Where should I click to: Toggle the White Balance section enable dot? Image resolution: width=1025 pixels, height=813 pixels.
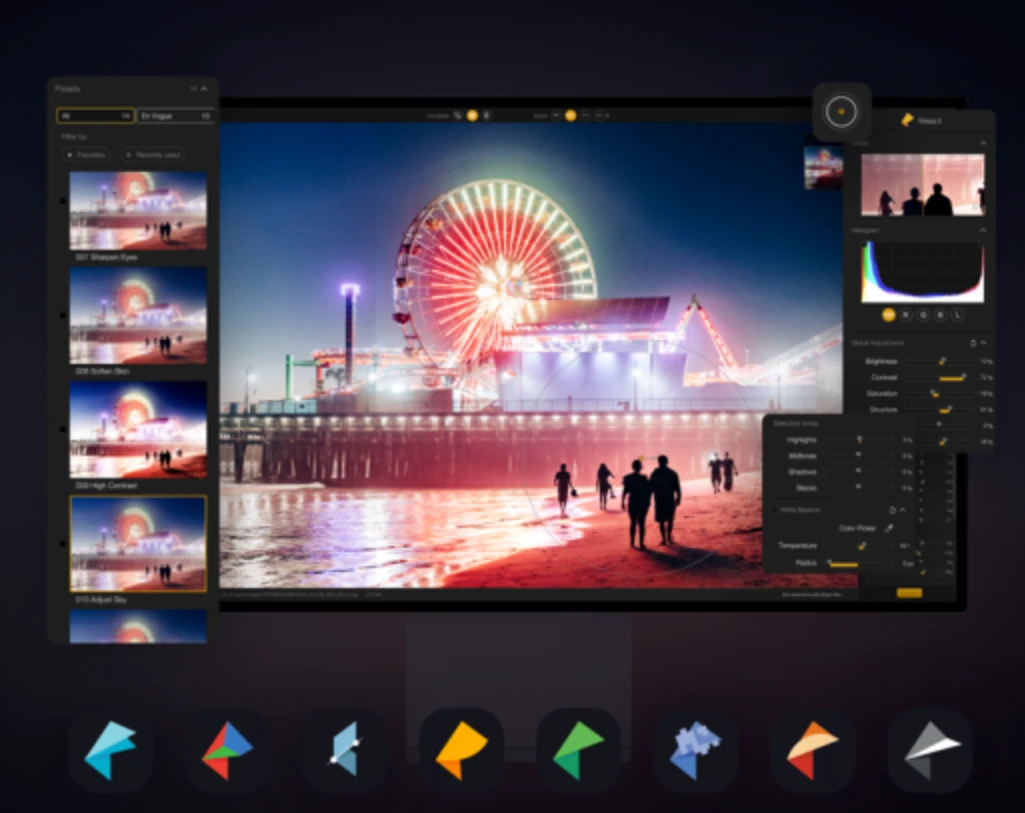pos(775,510)
